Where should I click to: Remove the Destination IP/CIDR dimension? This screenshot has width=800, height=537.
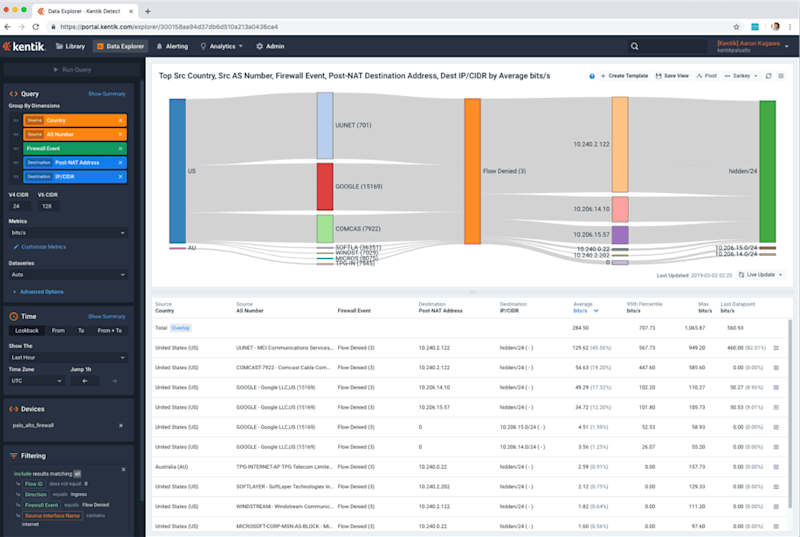pyautogui.click(x=120, y=176)
